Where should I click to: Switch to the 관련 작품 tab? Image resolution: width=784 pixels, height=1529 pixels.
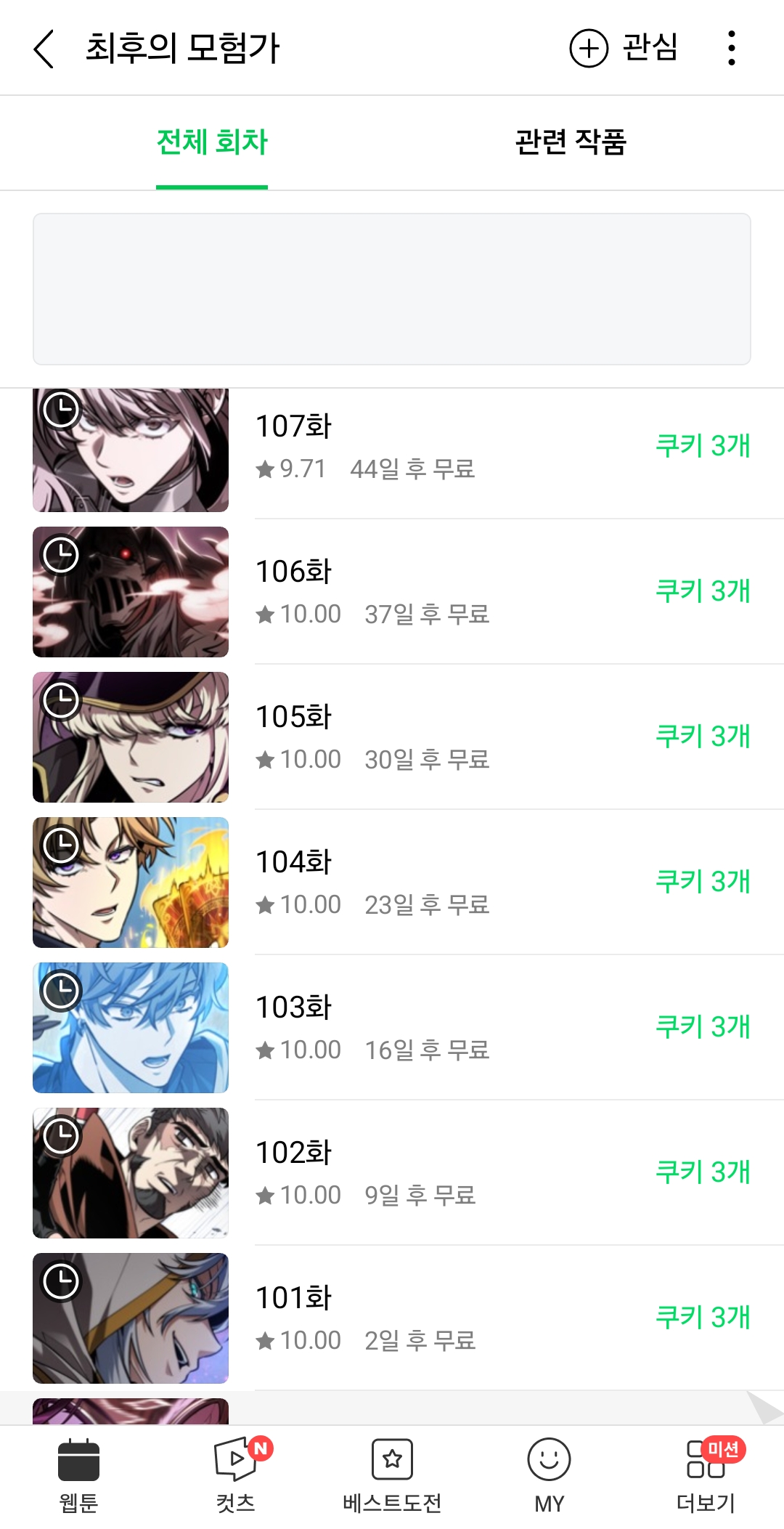click(571, 142)
